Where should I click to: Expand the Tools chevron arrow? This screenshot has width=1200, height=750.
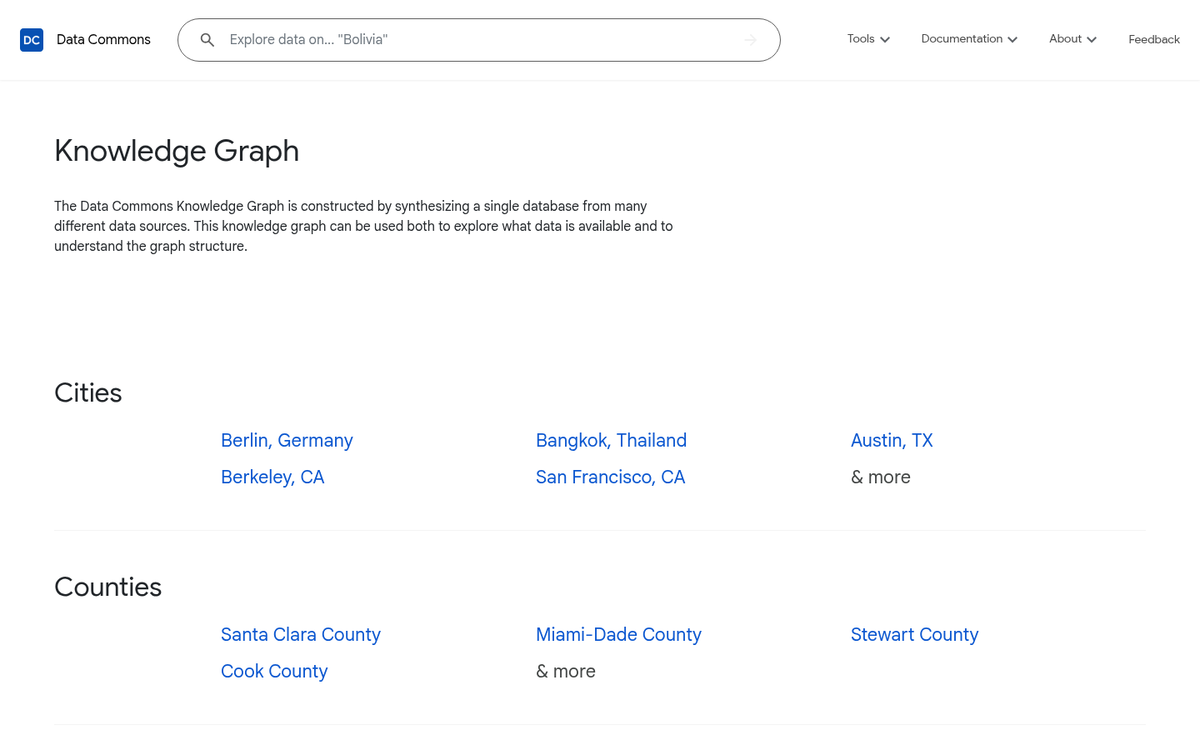(885, 40)
